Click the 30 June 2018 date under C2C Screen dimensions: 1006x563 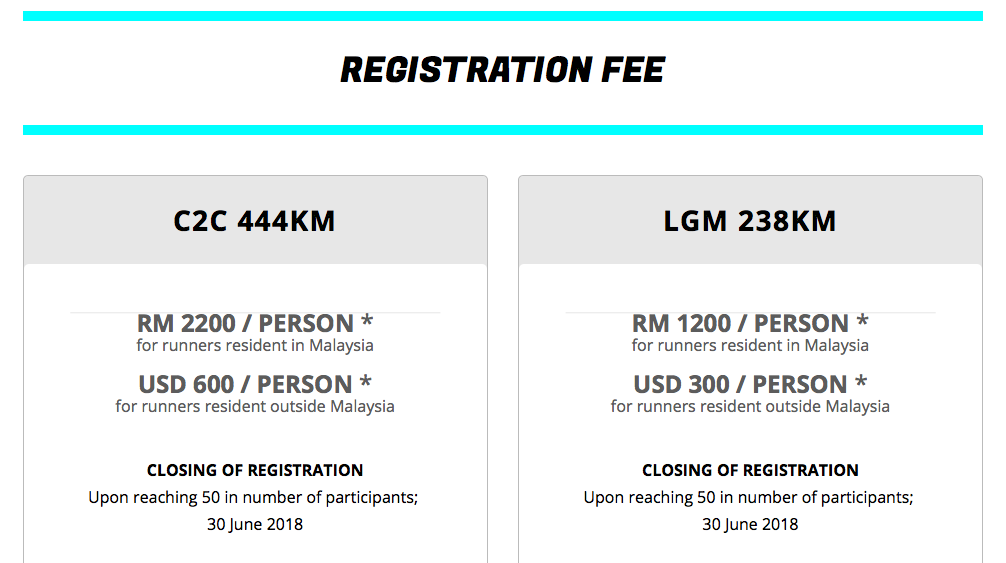(x=255, y=525)
